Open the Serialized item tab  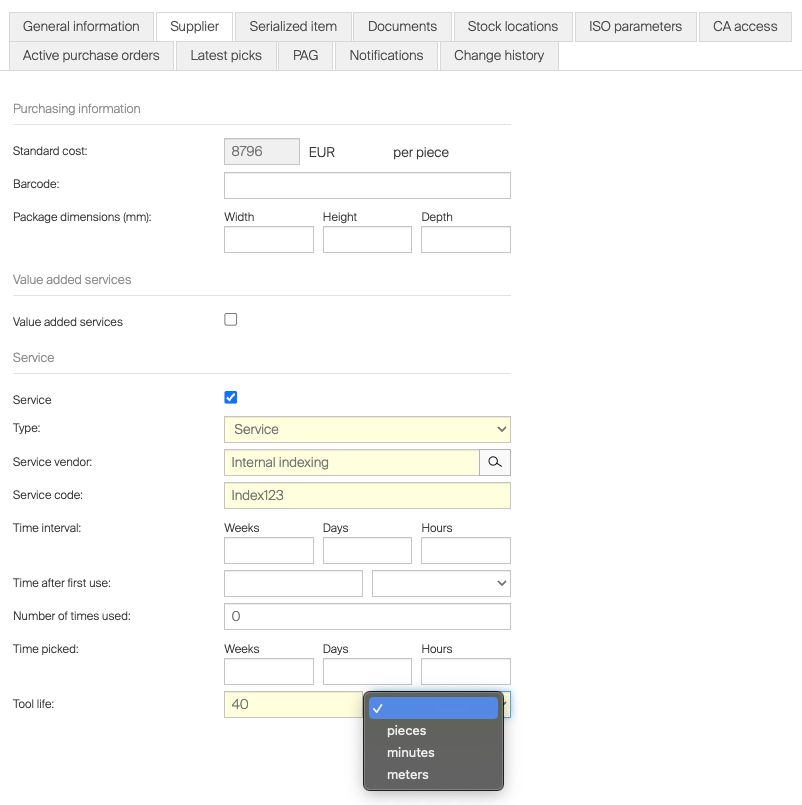293,26
